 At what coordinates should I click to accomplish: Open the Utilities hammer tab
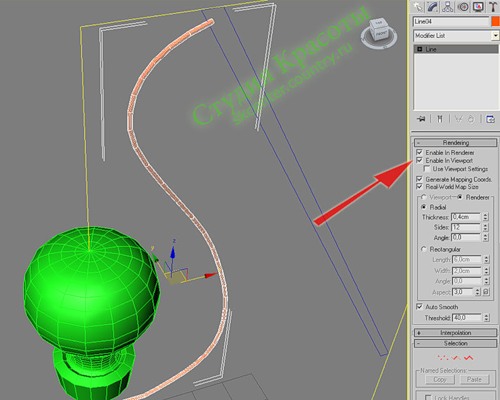pyautogui.click(x=493, y=6)
